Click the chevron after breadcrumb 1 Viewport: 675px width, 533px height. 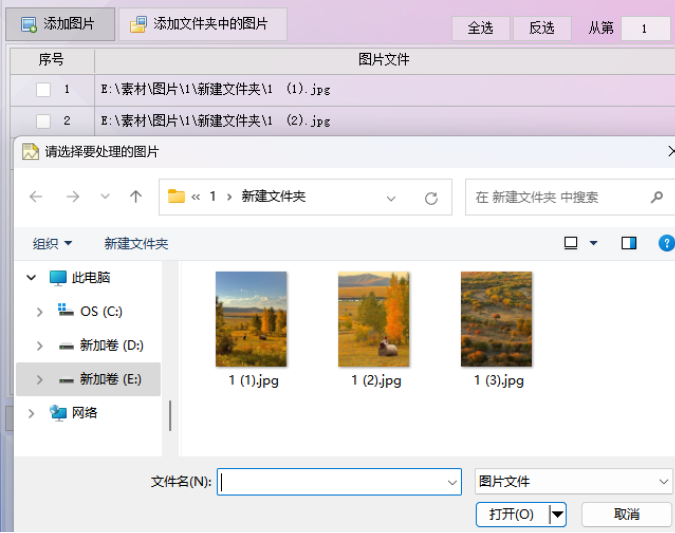pyautogui.click(x=229, y=197)
